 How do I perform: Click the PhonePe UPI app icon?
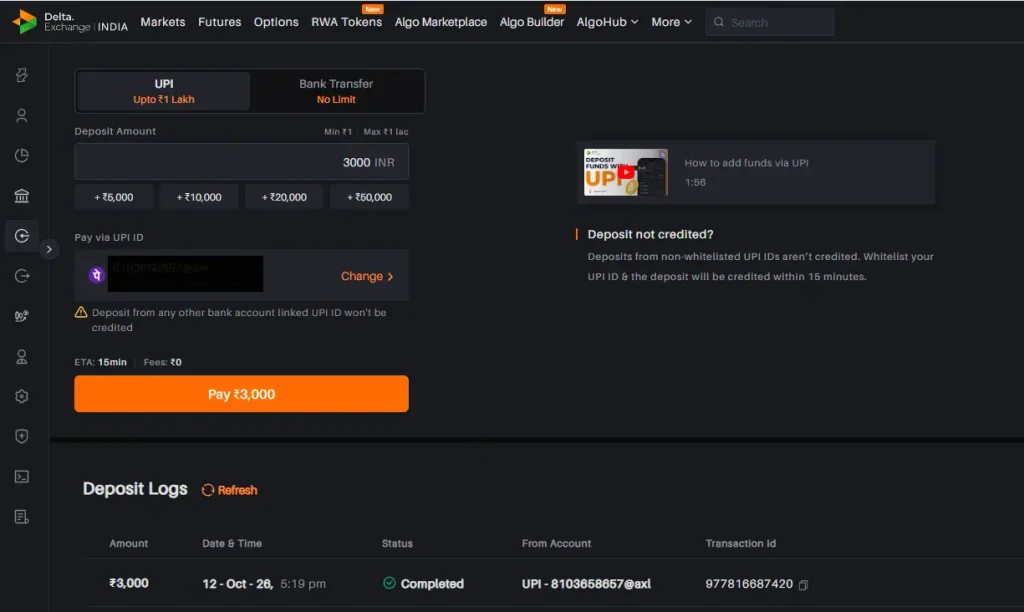point(97,275)
